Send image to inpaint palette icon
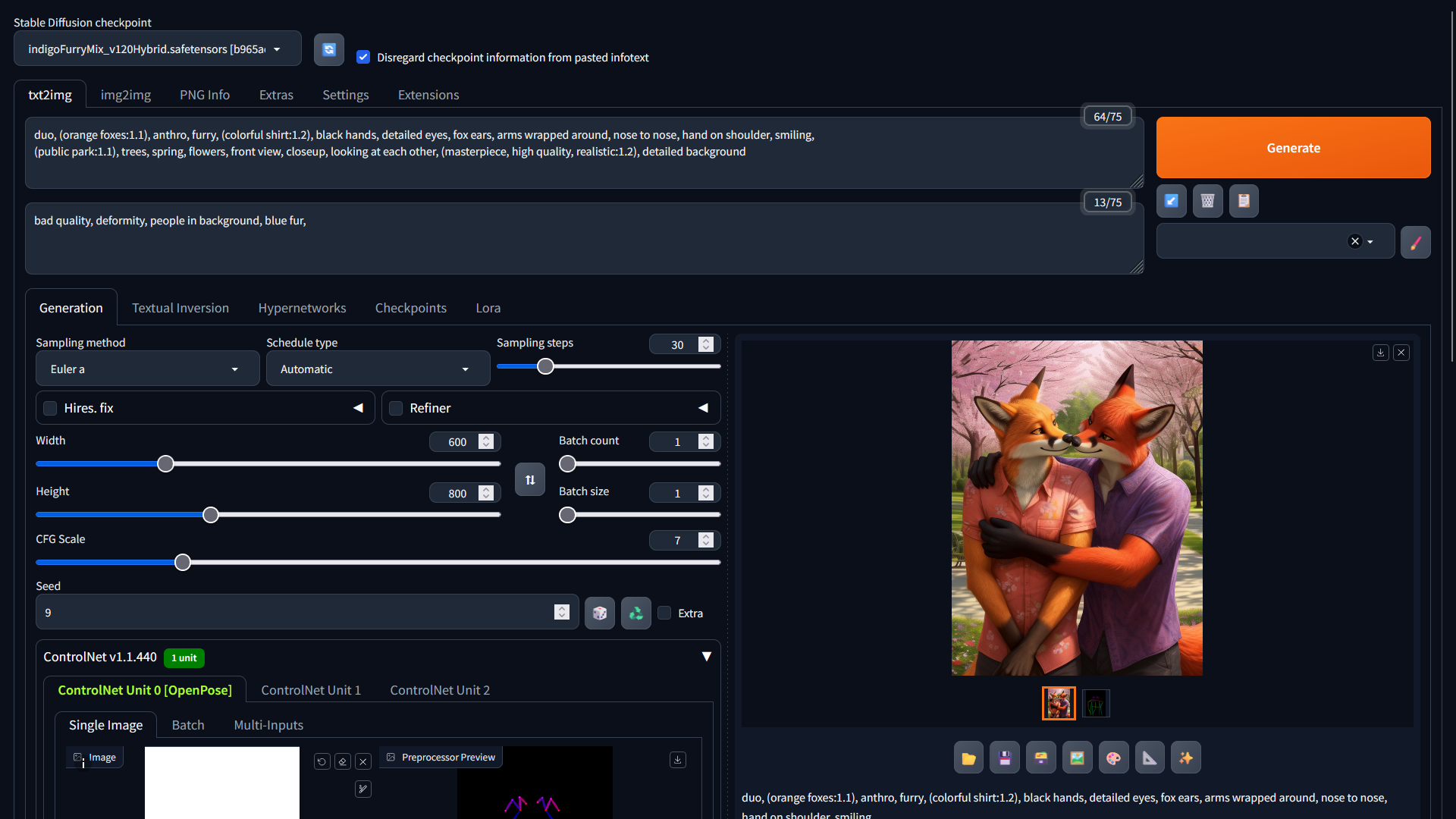This screenshot has width=1456, height=819. tap(1113, 758)
